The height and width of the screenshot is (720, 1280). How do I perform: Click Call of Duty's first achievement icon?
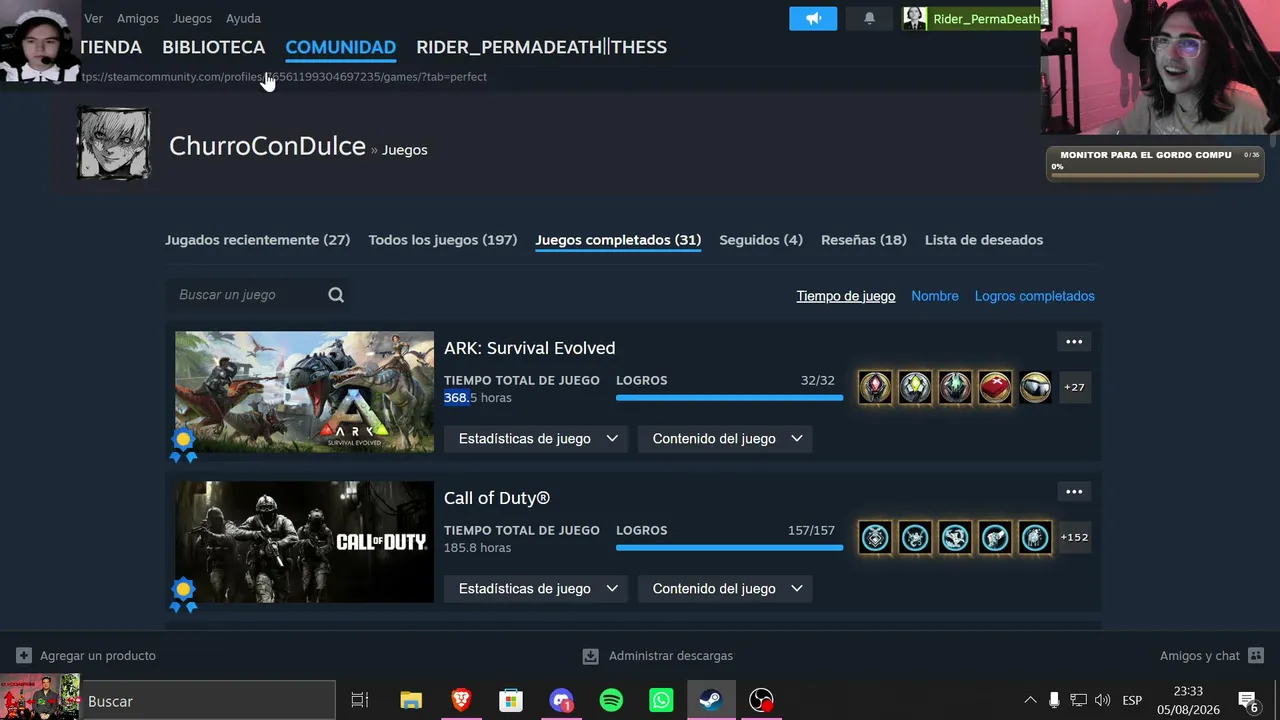875,537
